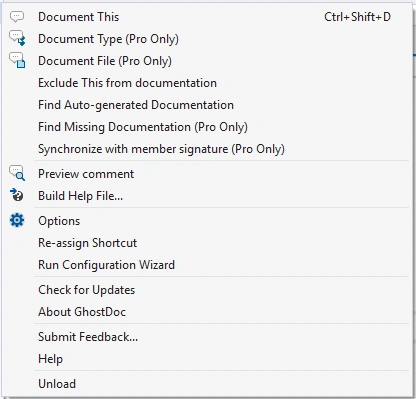
Task: Click the Document File icon with page
Action: coord(17,60)
